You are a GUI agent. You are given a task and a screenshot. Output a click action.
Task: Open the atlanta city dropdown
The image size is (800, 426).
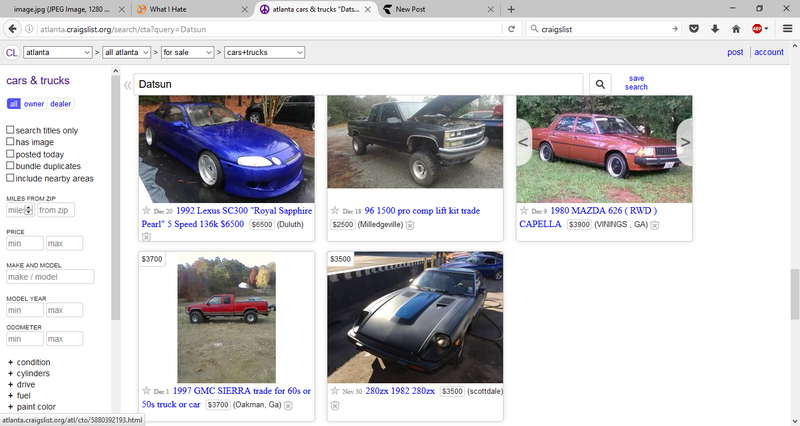57,53
